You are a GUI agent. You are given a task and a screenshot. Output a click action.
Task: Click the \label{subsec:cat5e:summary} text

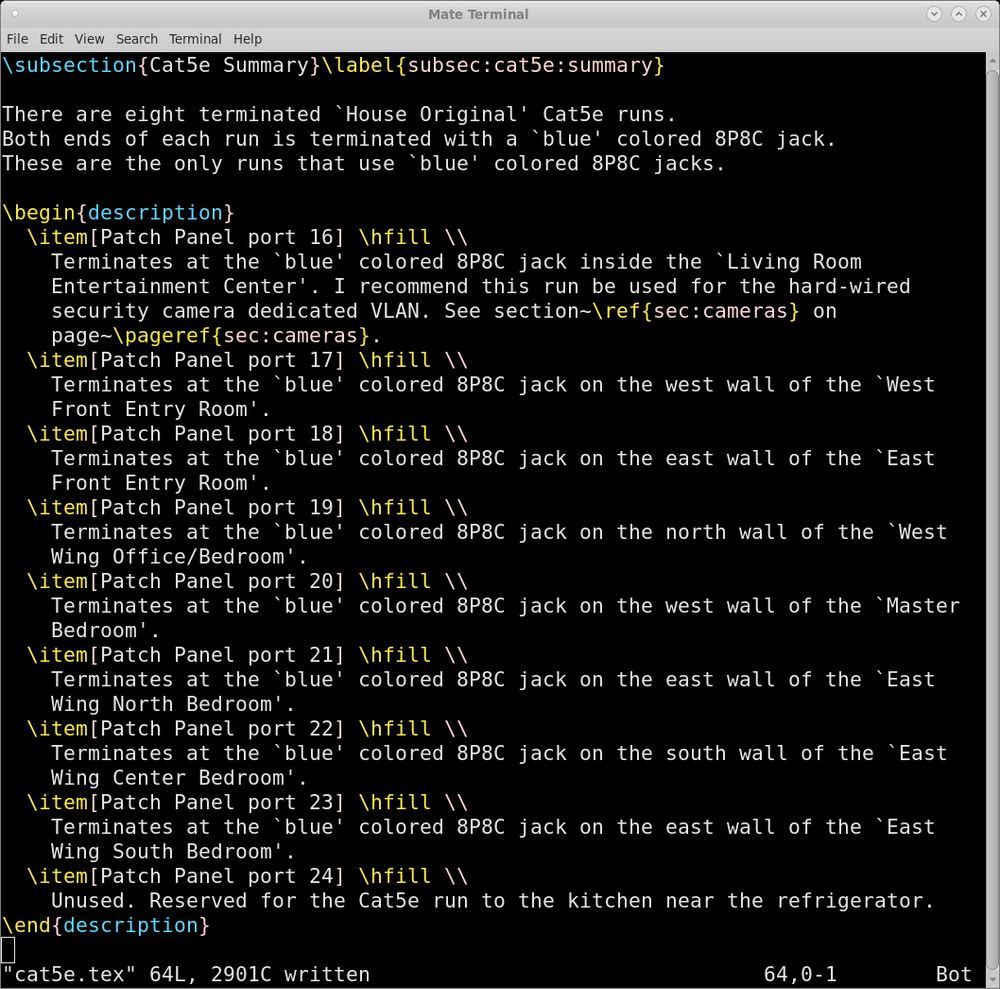(x=492, y=65)
